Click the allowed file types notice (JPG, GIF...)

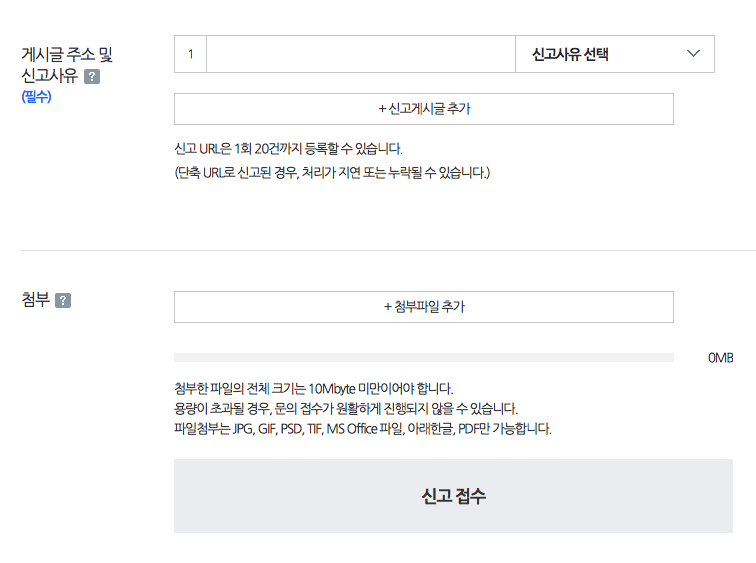tap(363, 429)
